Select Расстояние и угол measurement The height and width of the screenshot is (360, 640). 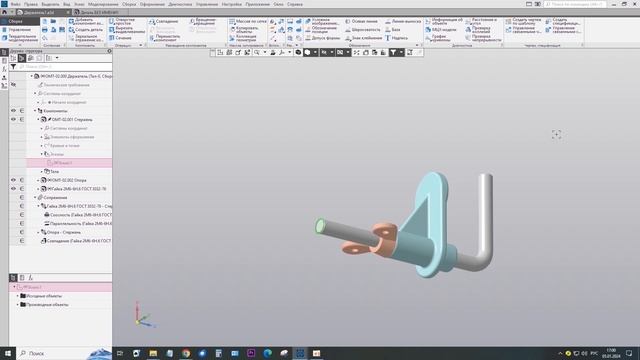coord(482,21)
